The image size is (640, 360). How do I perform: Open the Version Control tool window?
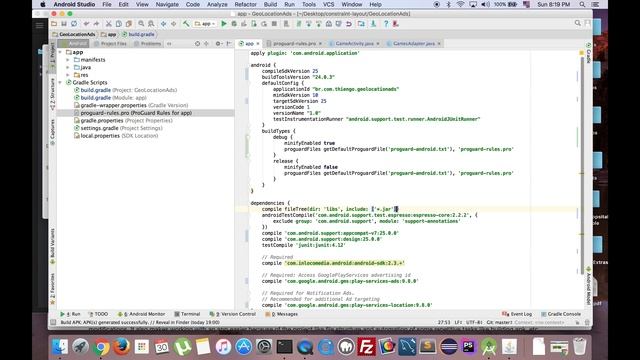(233, 314)
